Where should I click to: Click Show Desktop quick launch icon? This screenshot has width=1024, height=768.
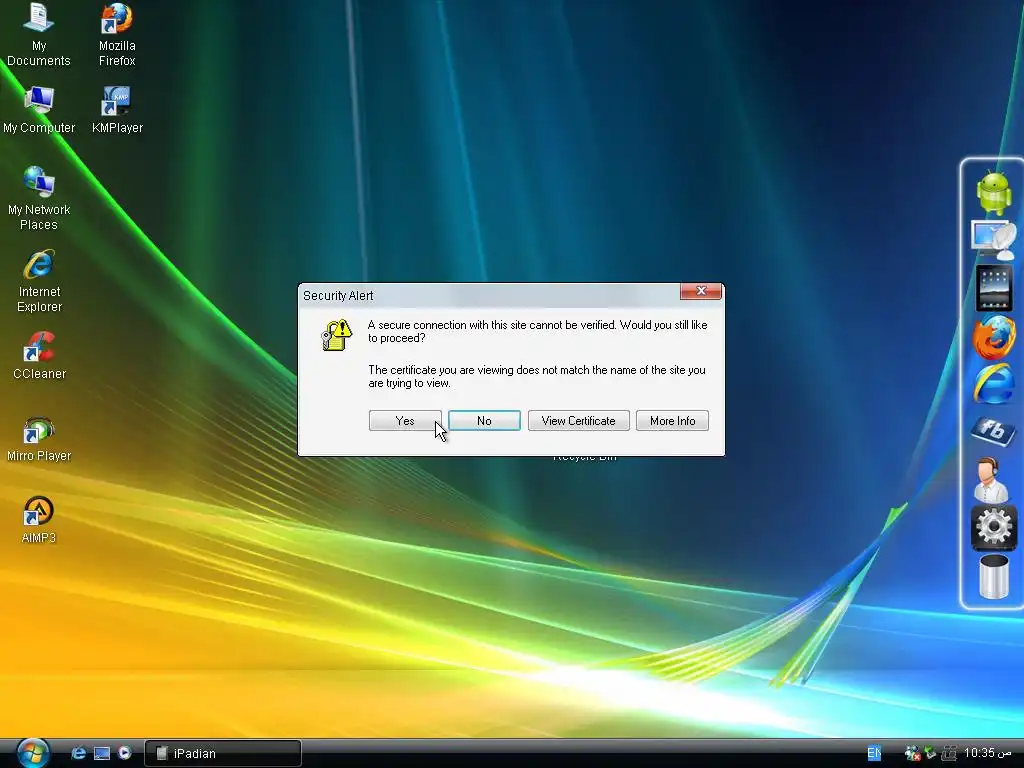(x=102, y=753)
